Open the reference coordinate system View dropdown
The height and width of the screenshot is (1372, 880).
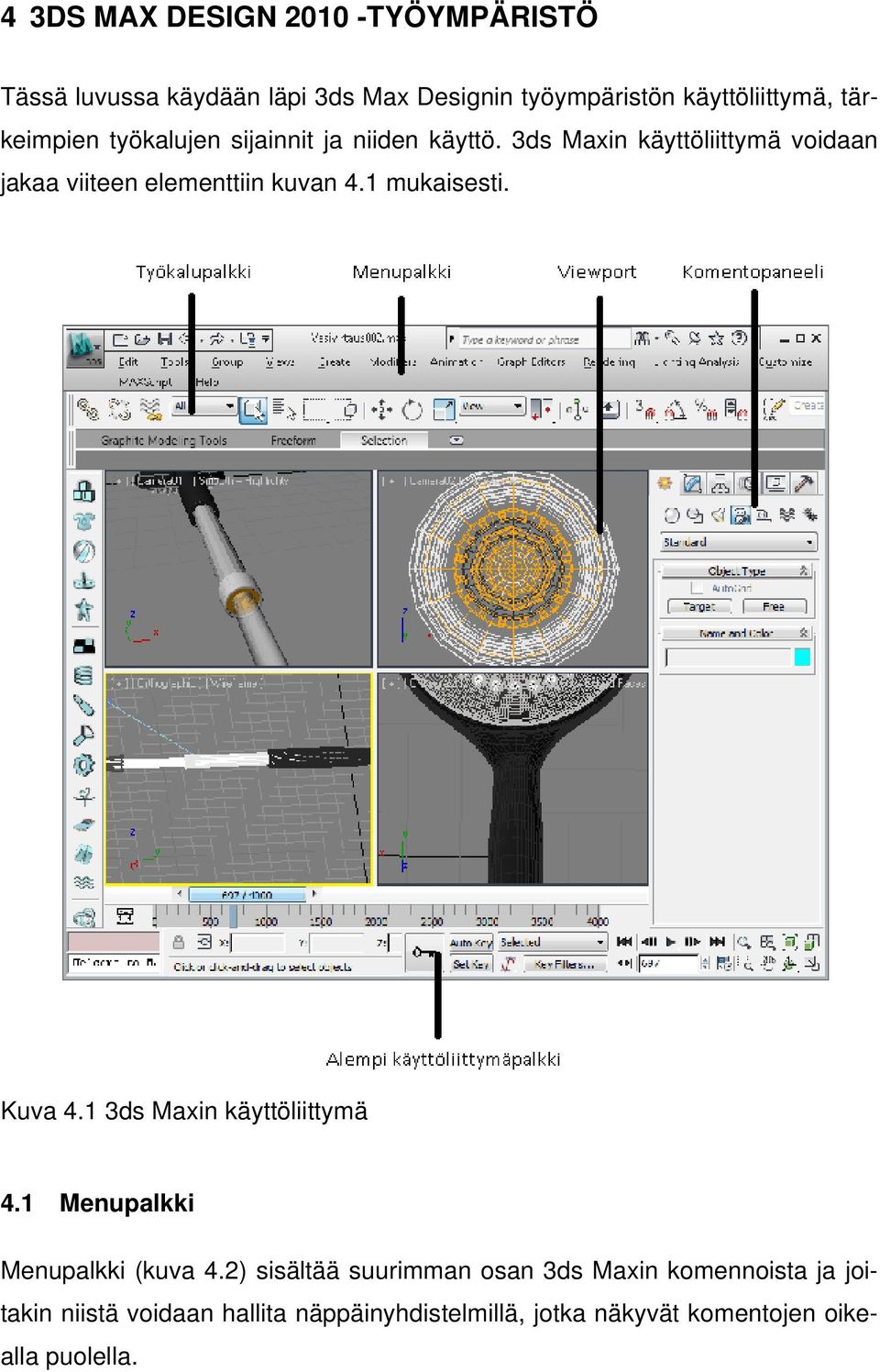pyautogui.click(x=492, y=406)
